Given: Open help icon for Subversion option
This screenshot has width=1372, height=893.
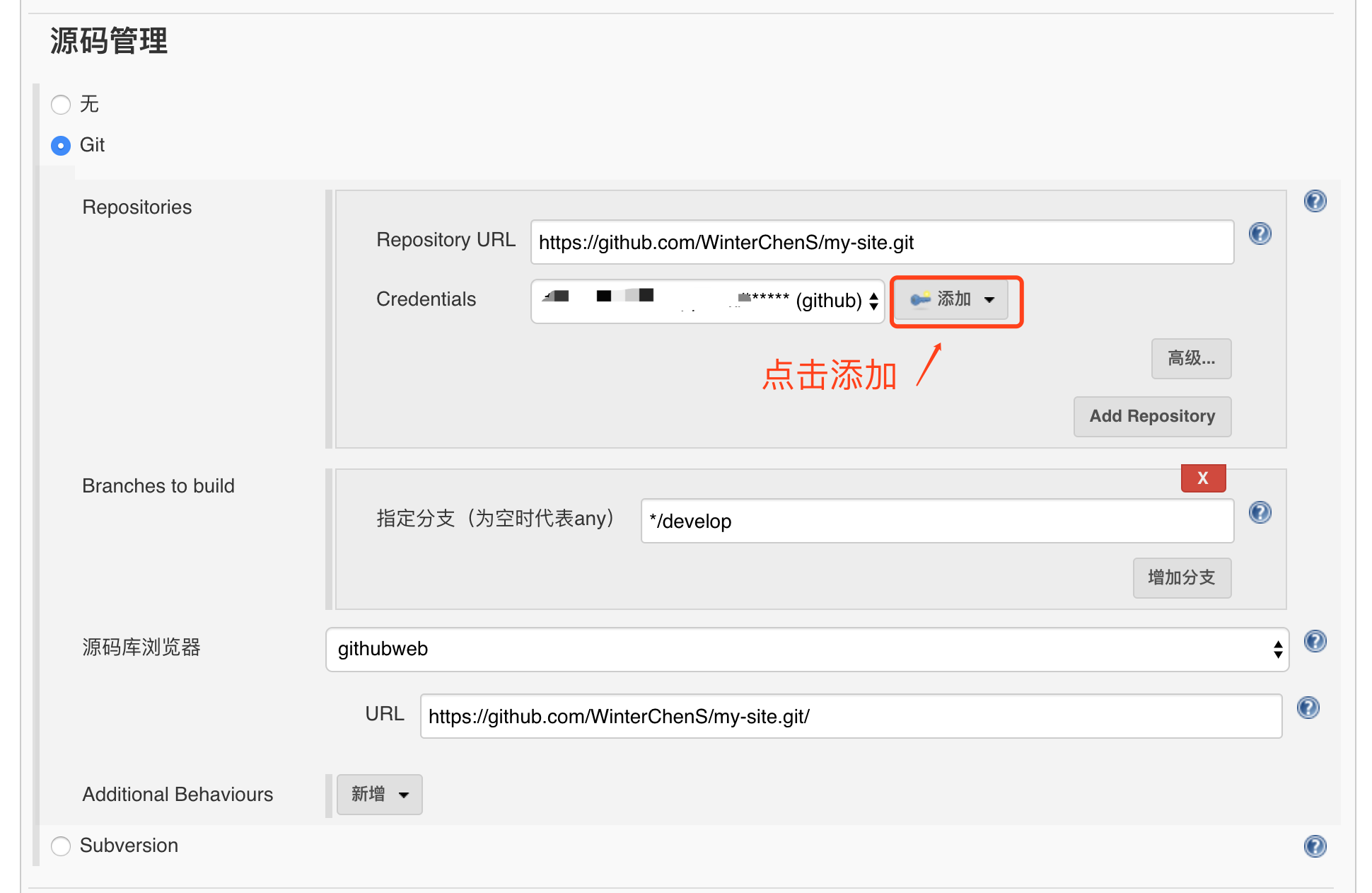Looking at the screenshot, I should click(x=1315, y=846).
